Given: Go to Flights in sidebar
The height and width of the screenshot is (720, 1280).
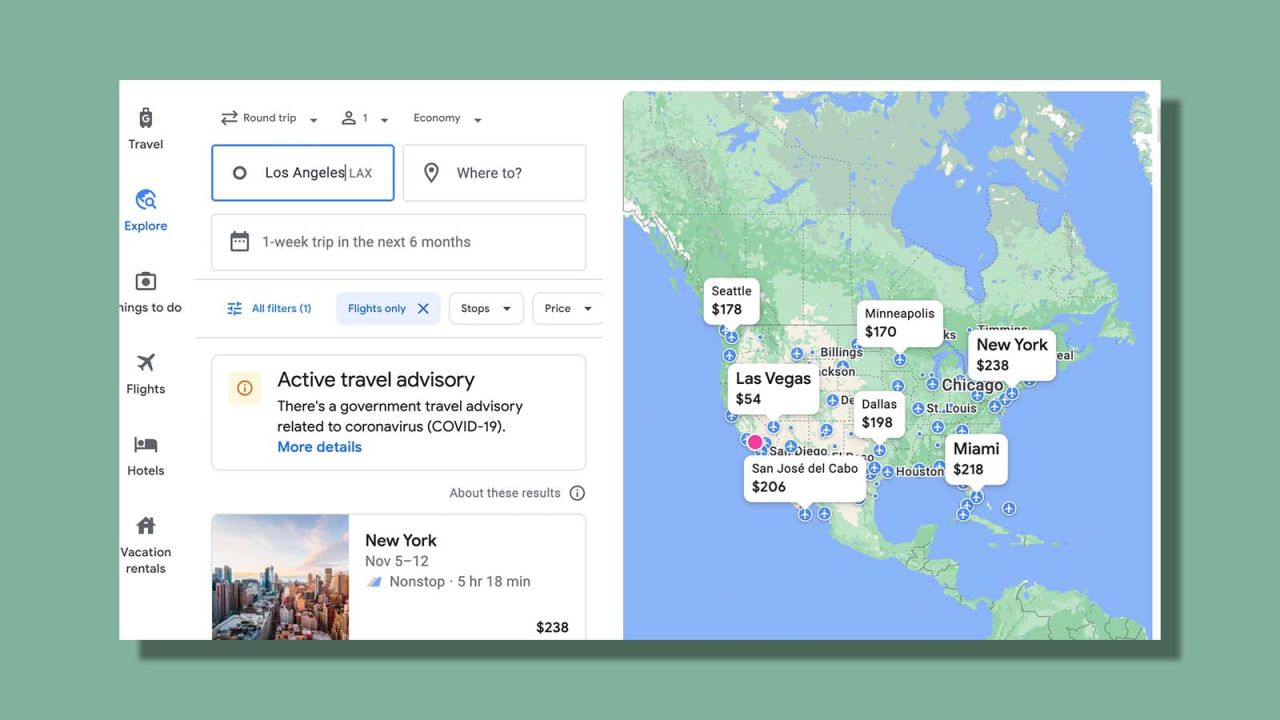Looking at the screenshot, I should point(146,373).
